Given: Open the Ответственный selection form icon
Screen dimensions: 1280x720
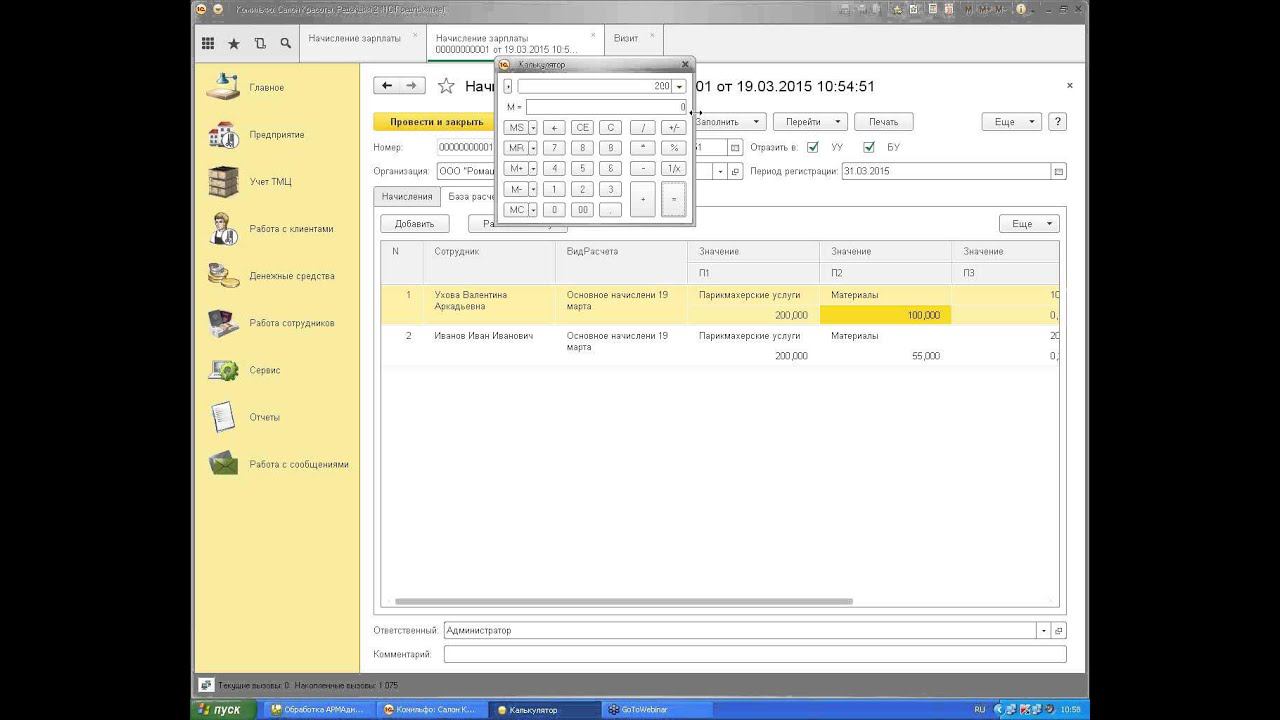Looking at the screenshot, I should click(1059, 631).
